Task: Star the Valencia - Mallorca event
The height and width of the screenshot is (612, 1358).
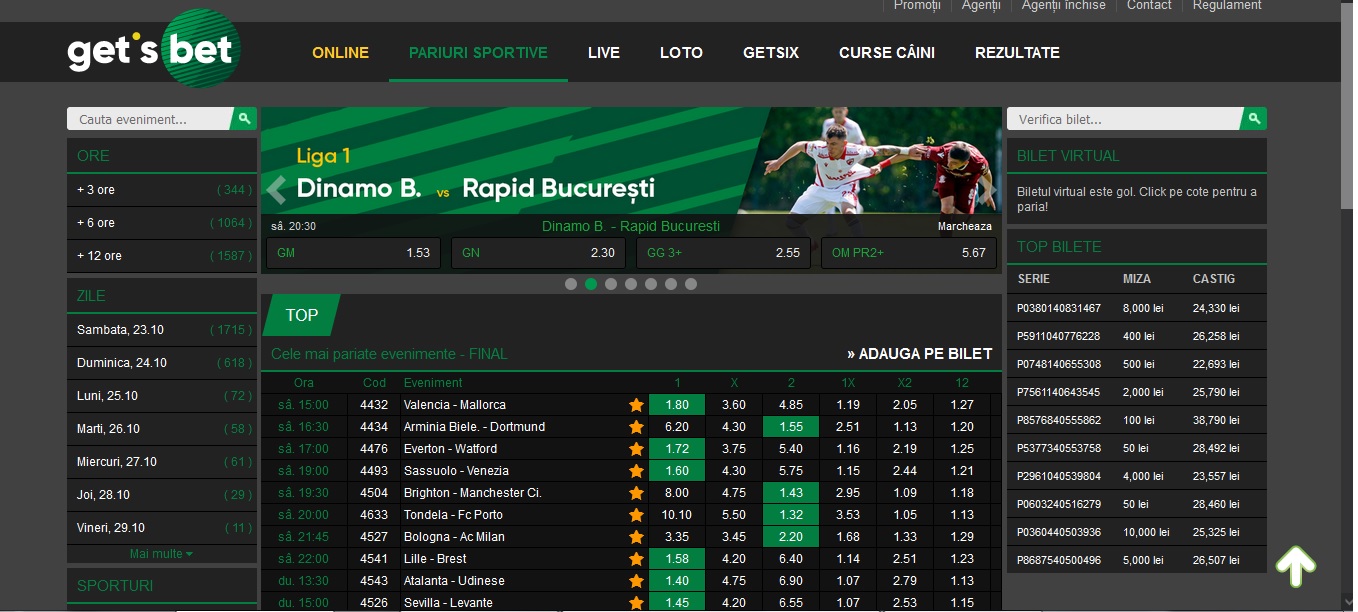Action: (x=636, y=405)
